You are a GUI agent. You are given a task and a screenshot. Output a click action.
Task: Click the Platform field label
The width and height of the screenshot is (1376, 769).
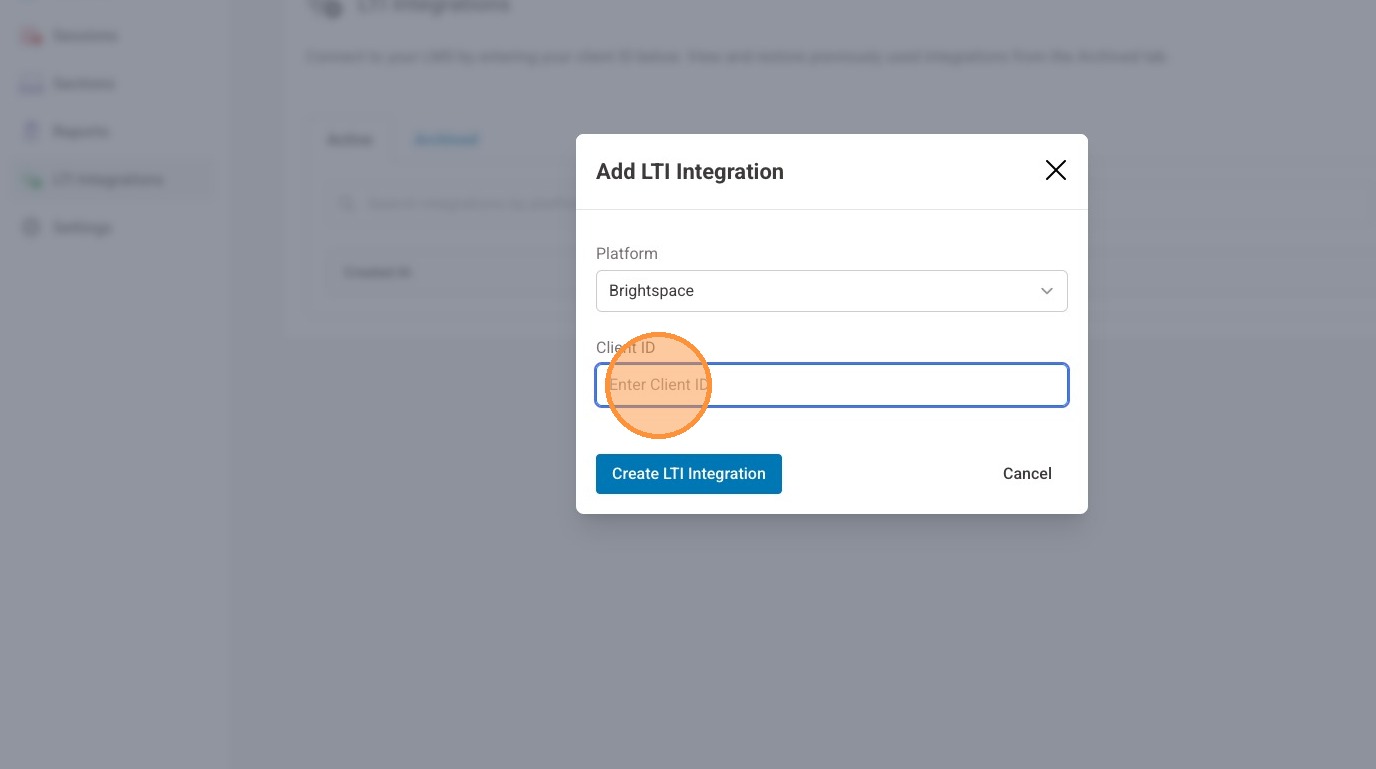[x=627, y=254]
